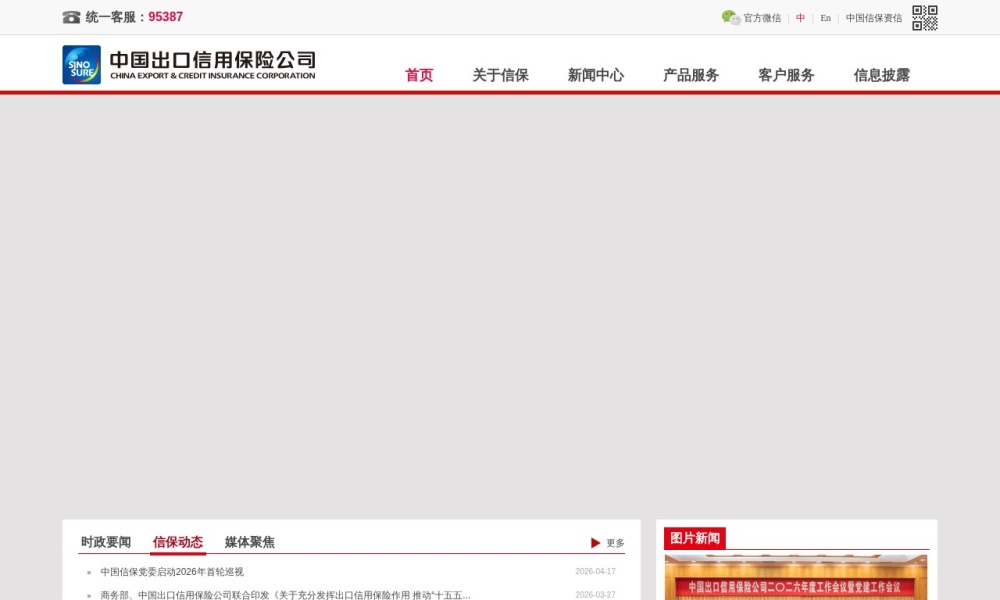Switch to the 媒体聚焦 tab
This screenshot has width=1000, height=600.
tap(249, 542)
